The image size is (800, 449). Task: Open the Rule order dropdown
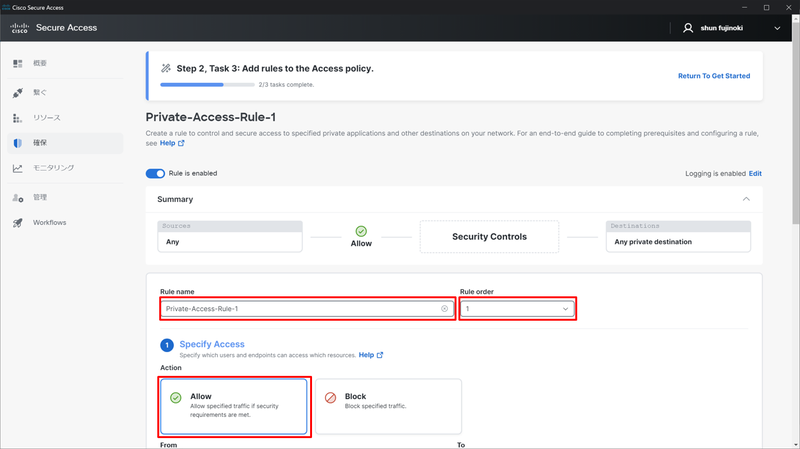517,309
